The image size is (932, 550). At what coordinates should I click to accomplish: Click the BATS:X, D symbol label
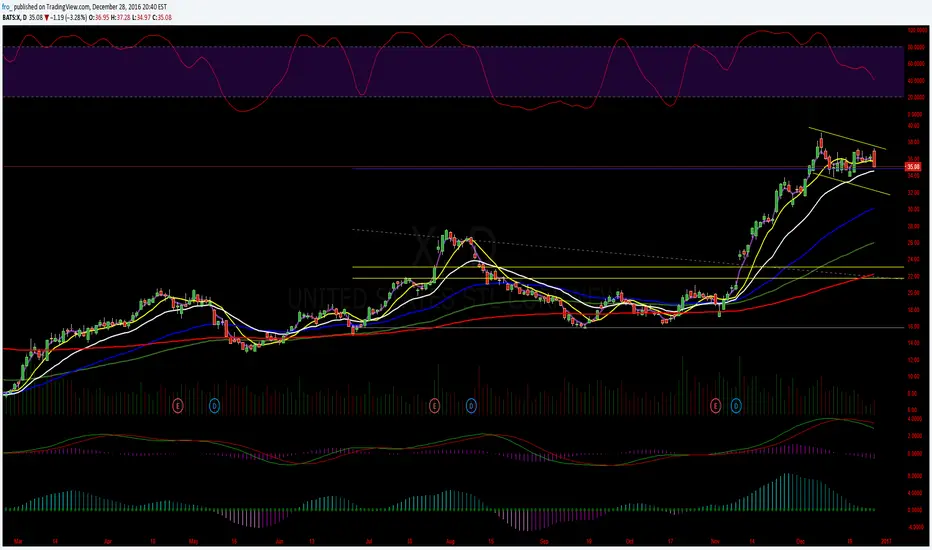point(14,18)
